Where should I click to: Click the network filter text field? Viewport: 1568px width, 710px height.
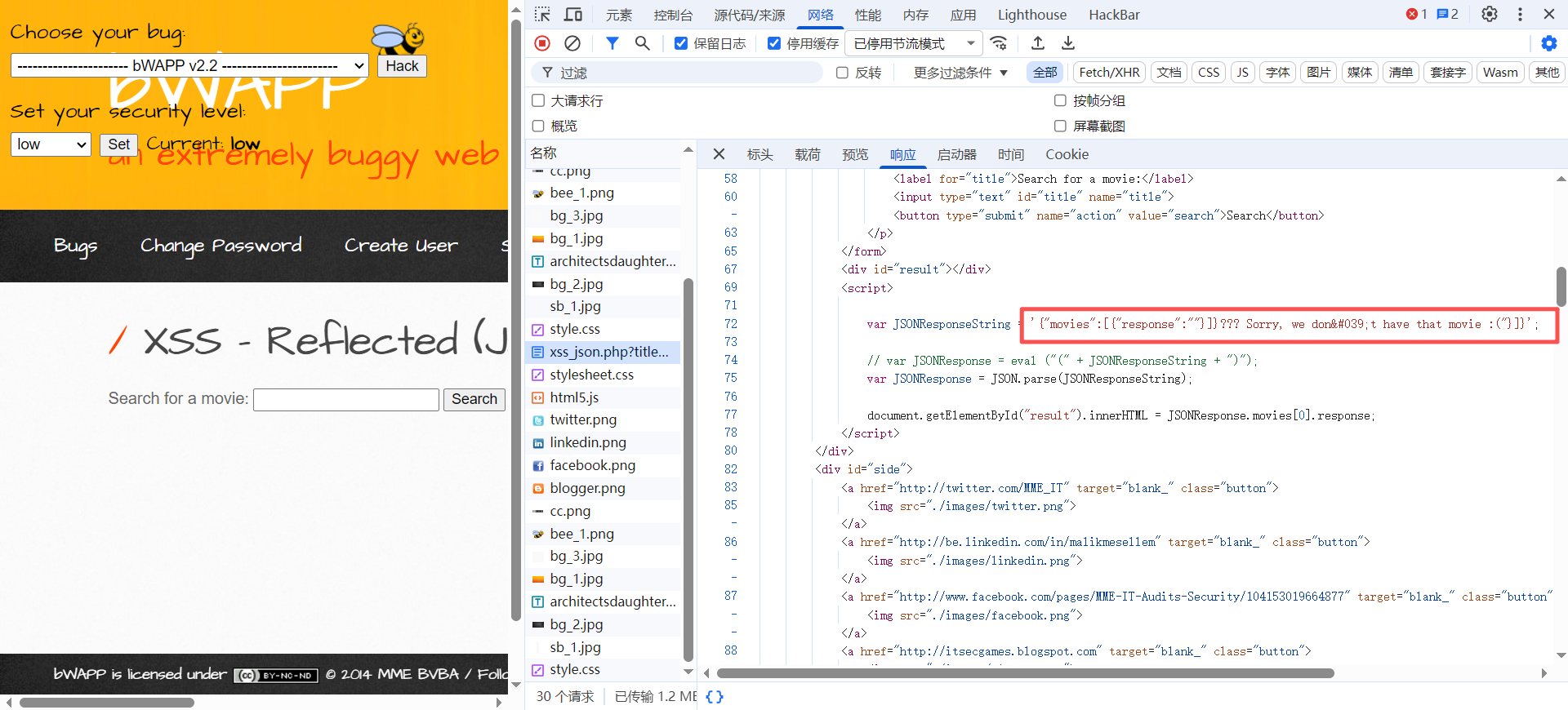pyautogui.click(x=678, y=73)
